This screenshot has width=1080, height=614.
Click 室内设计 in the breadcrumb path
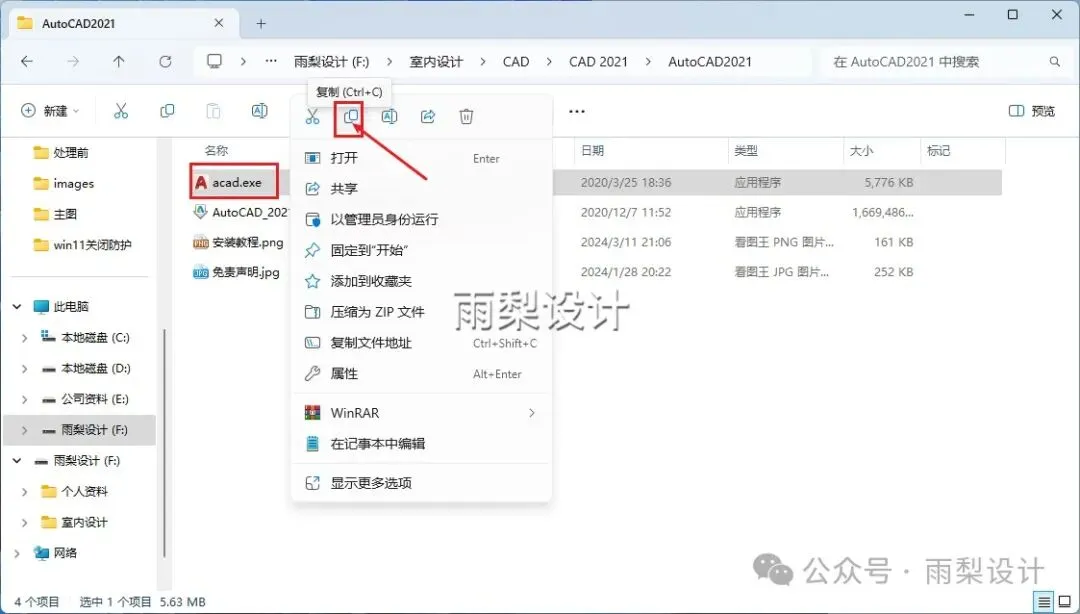[436, 61]
